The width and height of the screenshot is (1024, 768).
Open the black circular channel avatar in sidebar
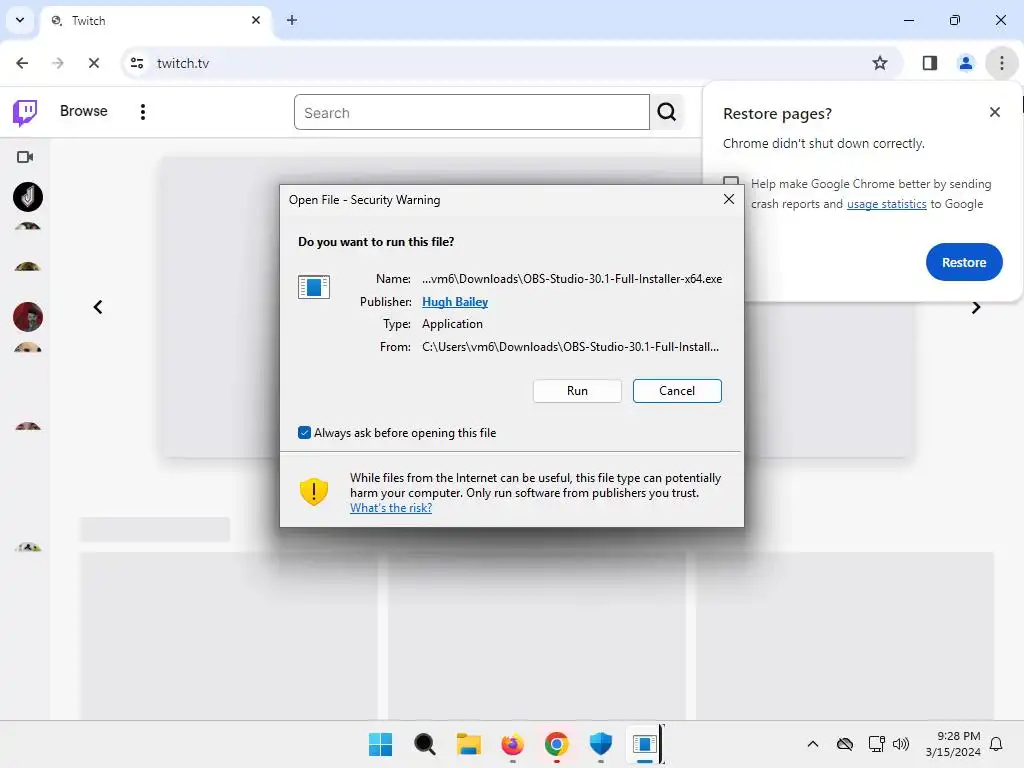(28, 197)
